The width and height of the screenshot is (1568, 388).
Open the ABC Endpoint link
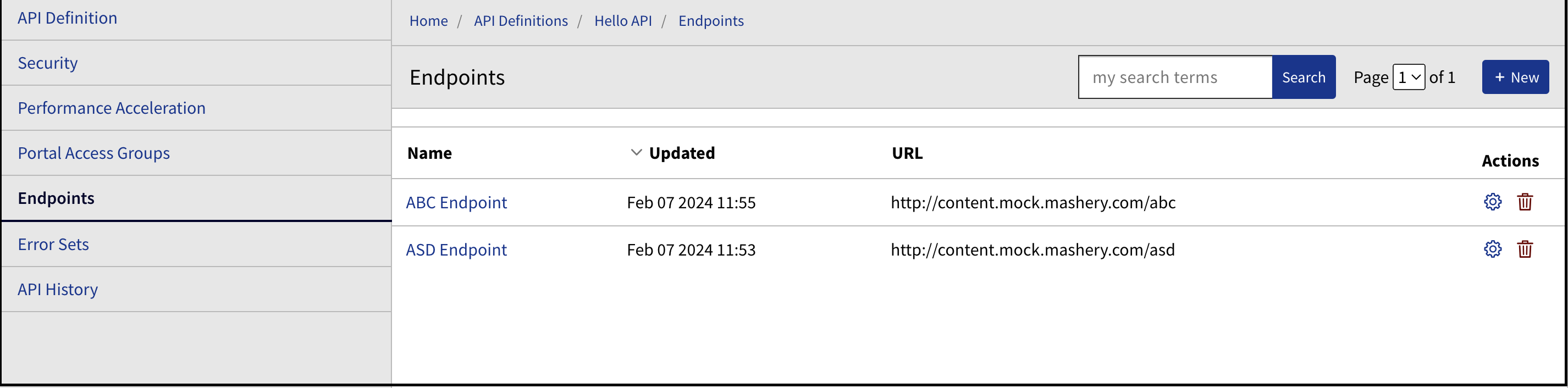click(456, 202)
